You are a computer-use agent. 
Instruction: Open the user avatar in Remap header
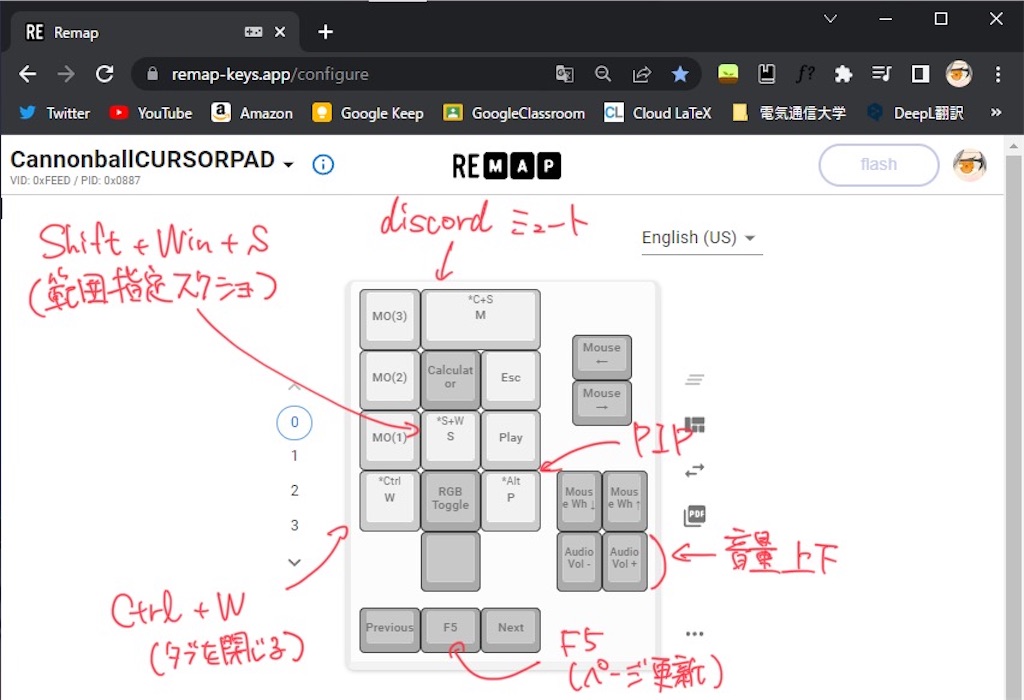tap(969, 165)
